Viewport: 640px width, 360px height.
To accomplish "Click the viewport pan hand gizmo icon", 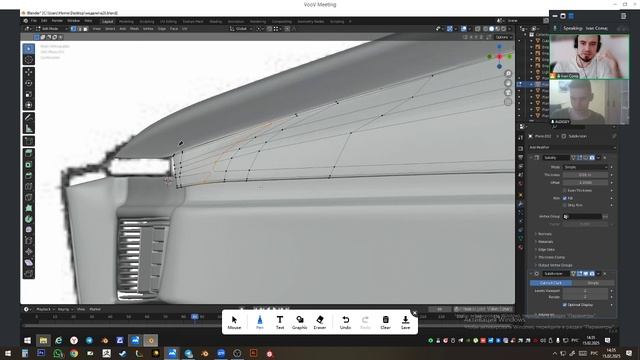I will (x=508, y=83).
